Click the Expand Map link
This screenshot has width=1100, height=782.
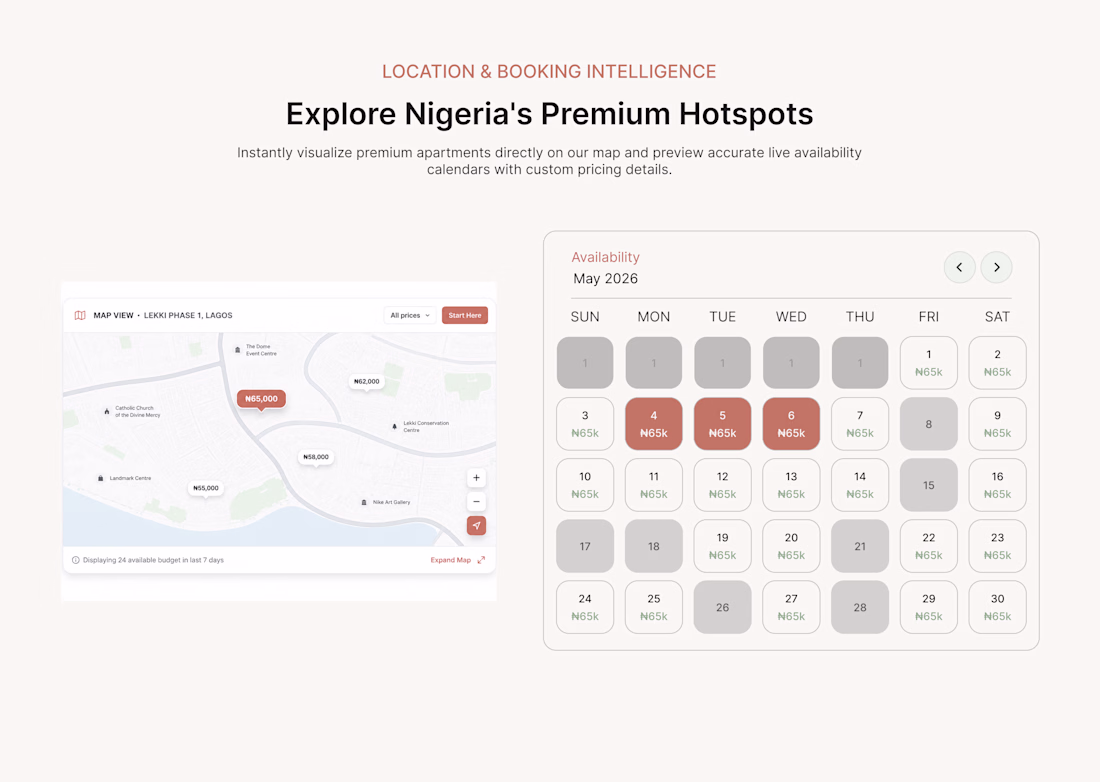(450, 560)
